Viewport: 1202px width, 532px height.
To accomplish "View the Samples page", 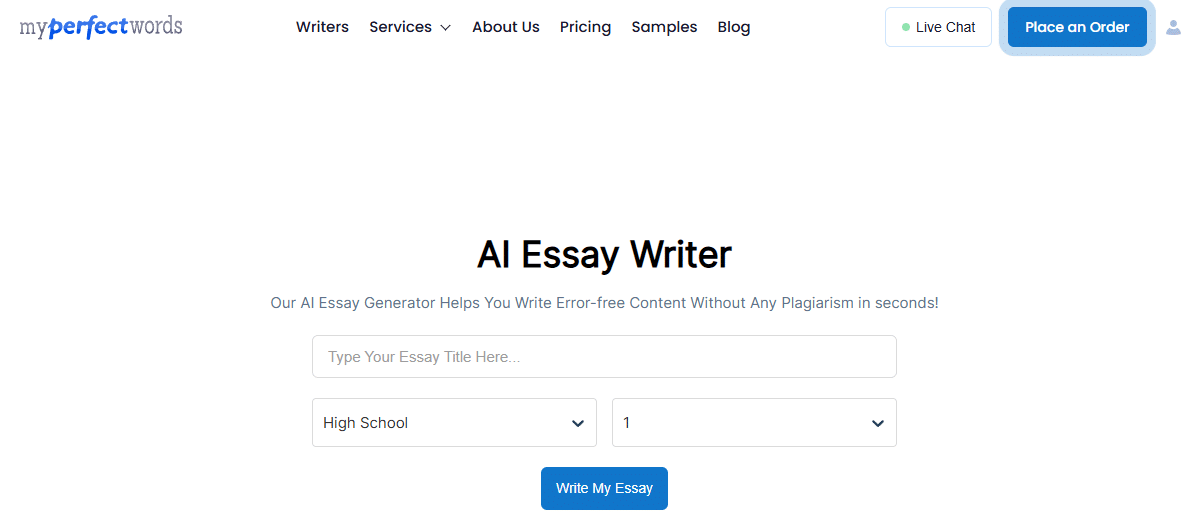I will pyautogui.click(x=665, y=27).
